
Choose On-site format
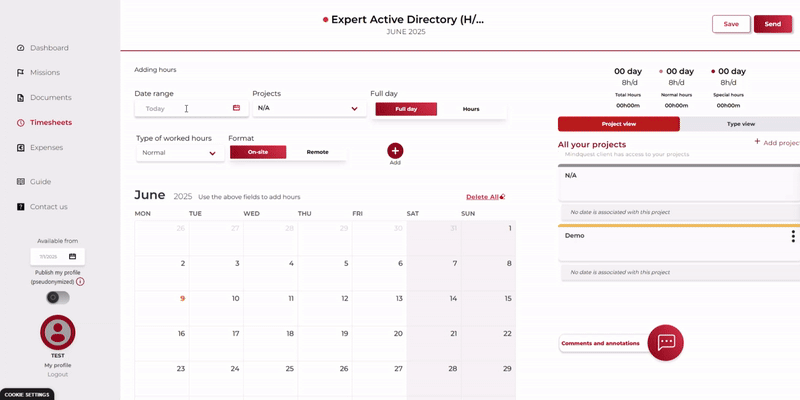pyautogui.click(x=258, y=152)
